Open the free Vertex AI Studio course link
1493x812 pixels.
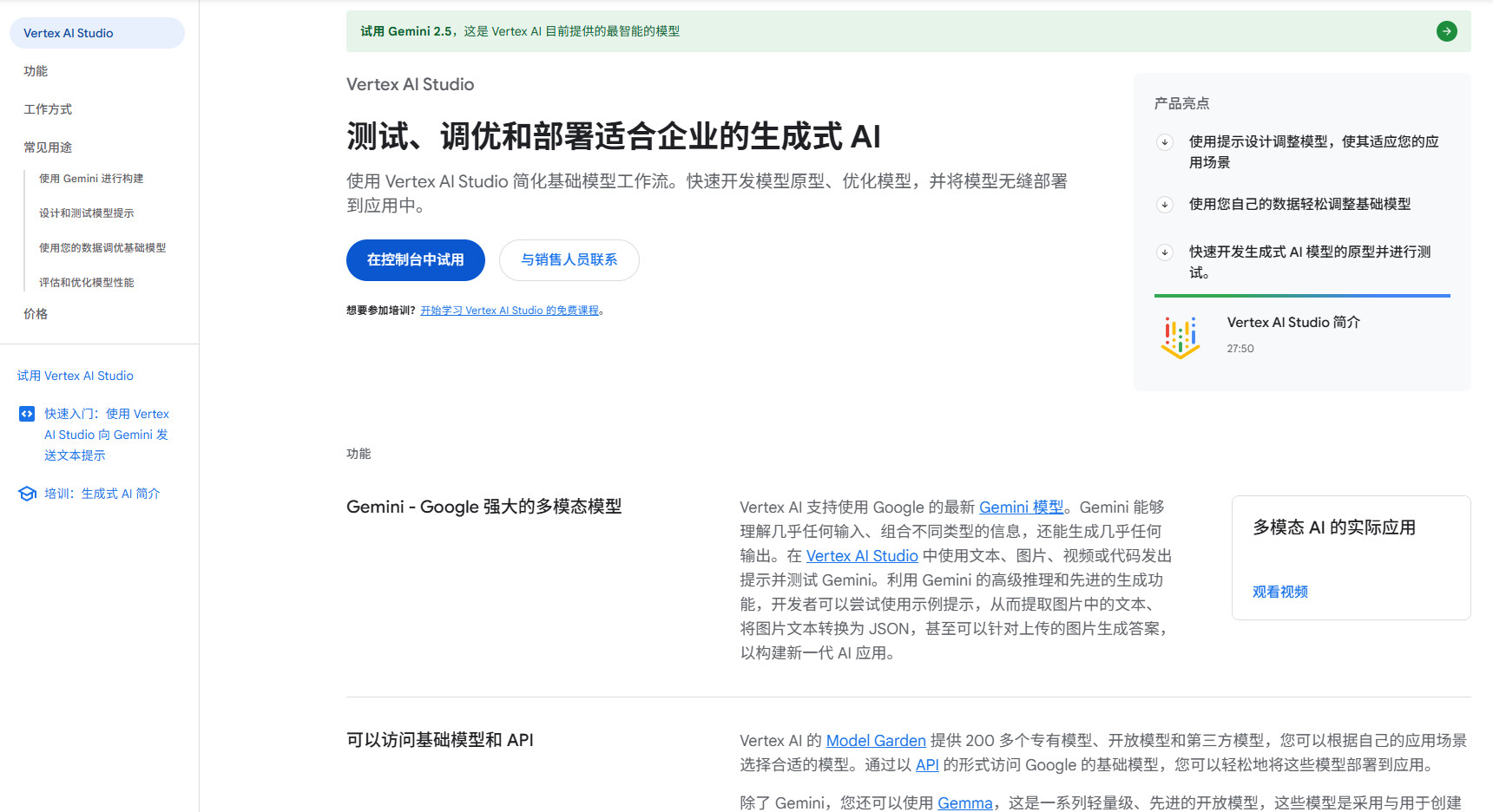pos(510,311)
